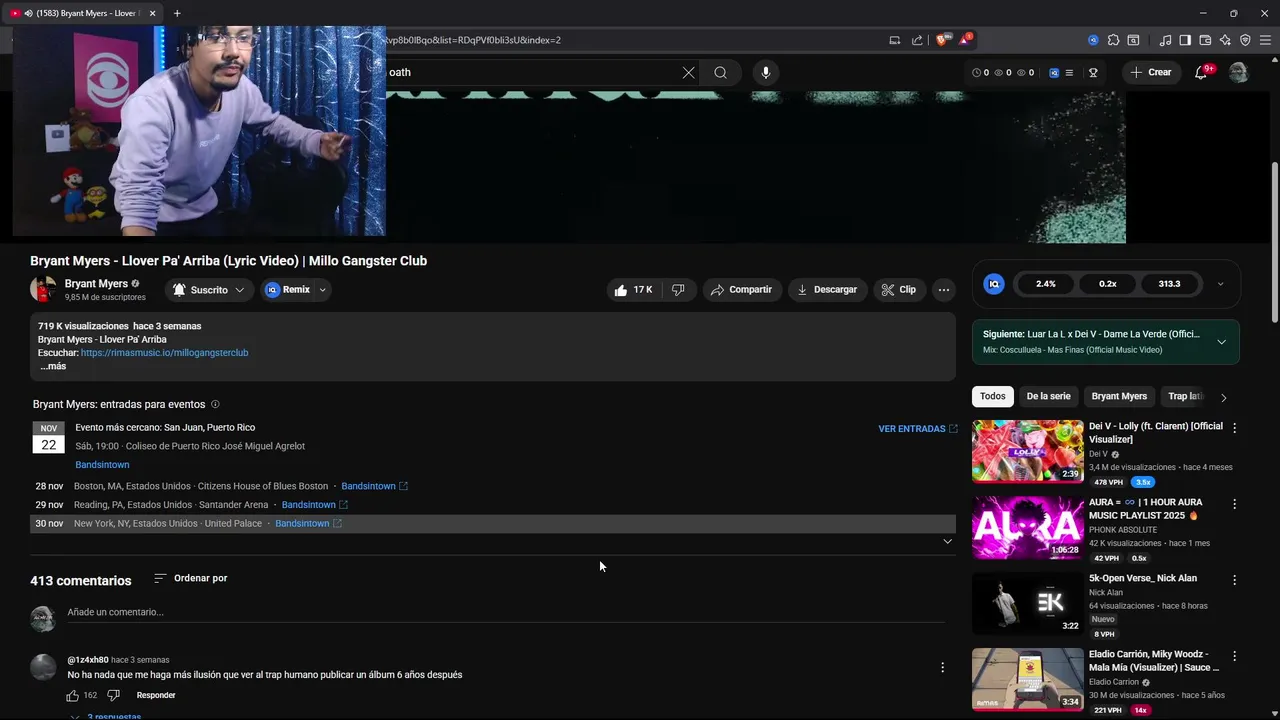Open Bandsintown link under San Juan event
The image size is (1280, 720).
[x=102, y=465]
